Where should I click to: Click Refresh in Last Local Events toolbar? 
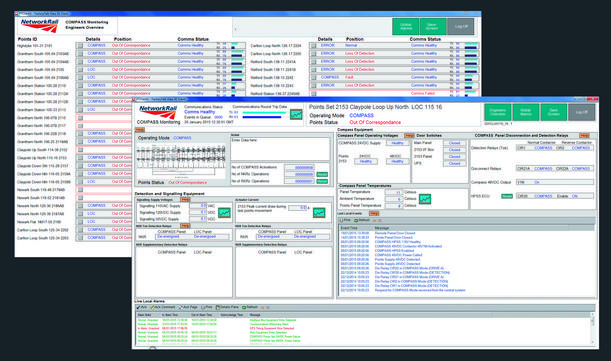tap(362, 220)
